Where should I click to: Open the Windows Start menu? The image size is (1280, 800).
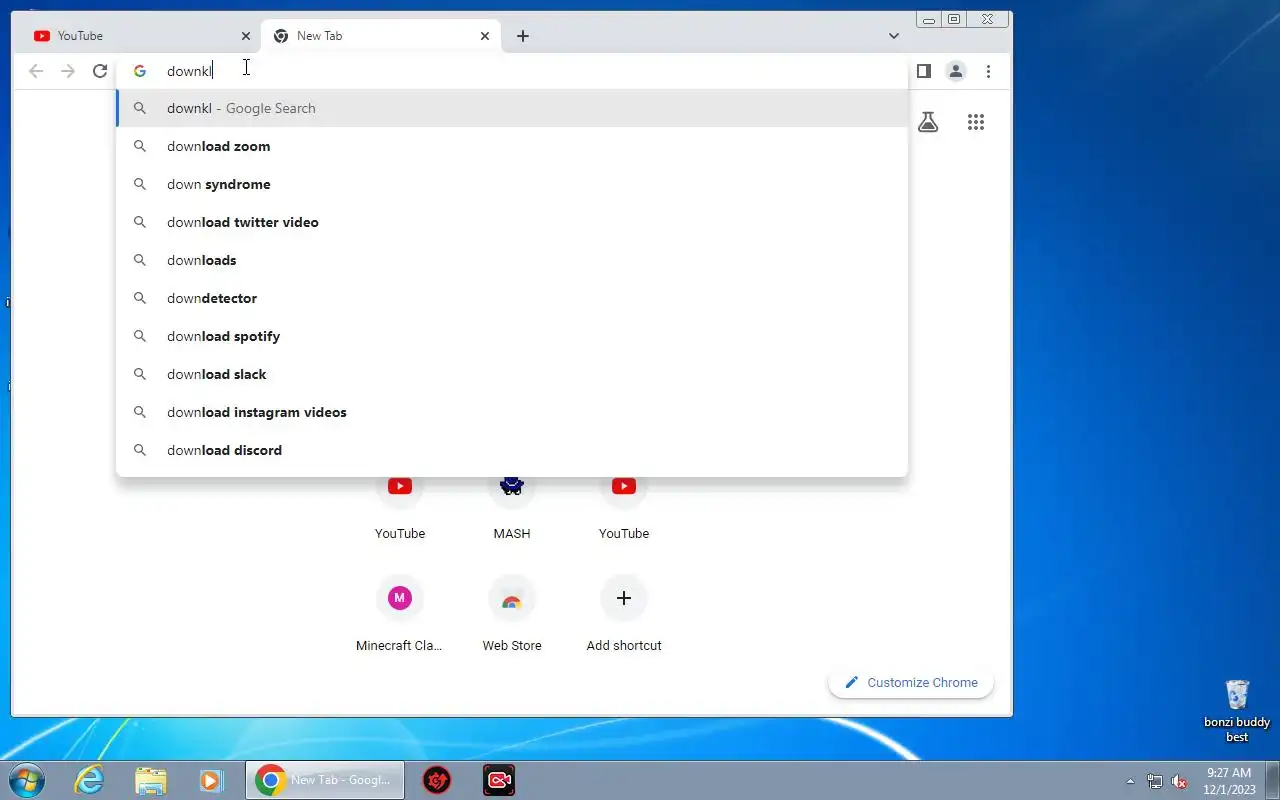point(27,780)
